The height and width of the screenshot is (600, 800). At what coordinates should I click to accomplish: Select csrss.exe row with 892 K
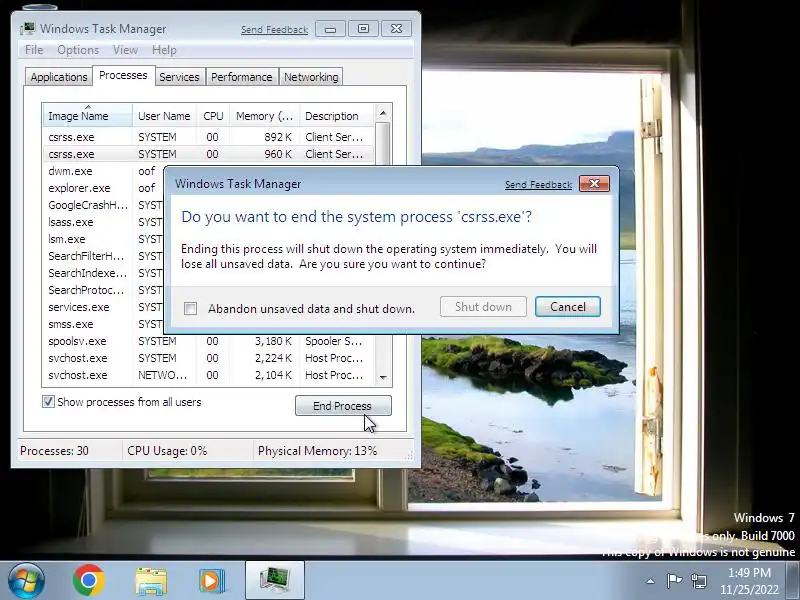tap(208, 137)
